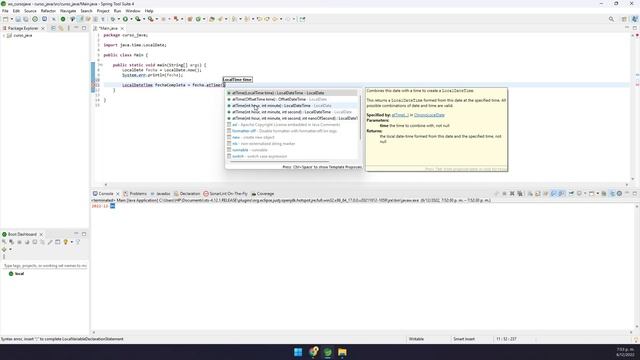Click the atTime(...) link in Javadoc popup
The width and height of the screenshot is (640, 360).
(x=400, y=115)
